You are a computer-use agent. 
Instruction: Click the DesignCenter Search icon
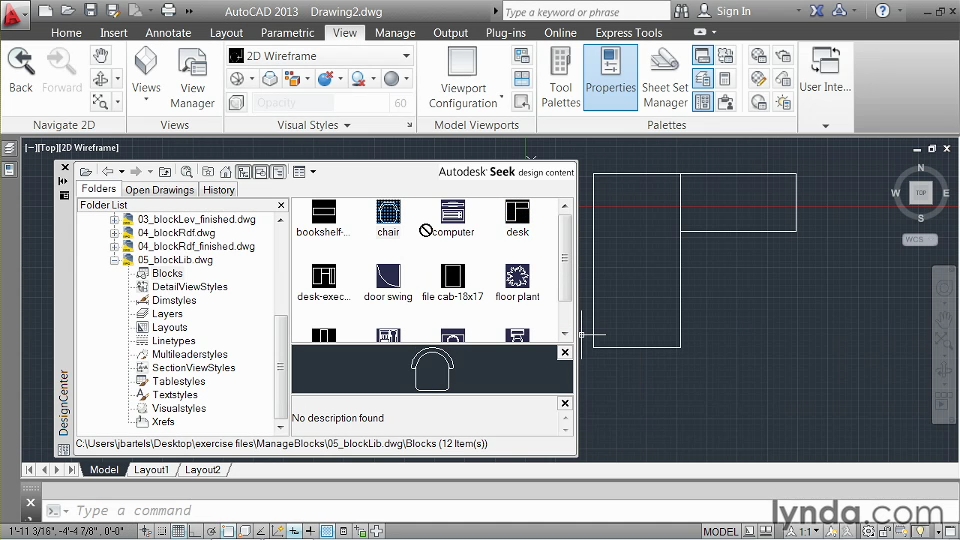(x=186, y=172)
